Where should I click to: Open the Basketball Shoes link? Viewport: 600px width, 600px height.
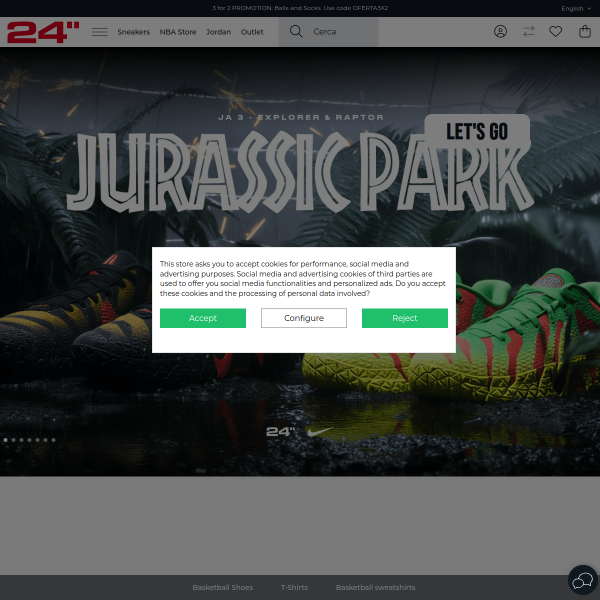point(223,587)
